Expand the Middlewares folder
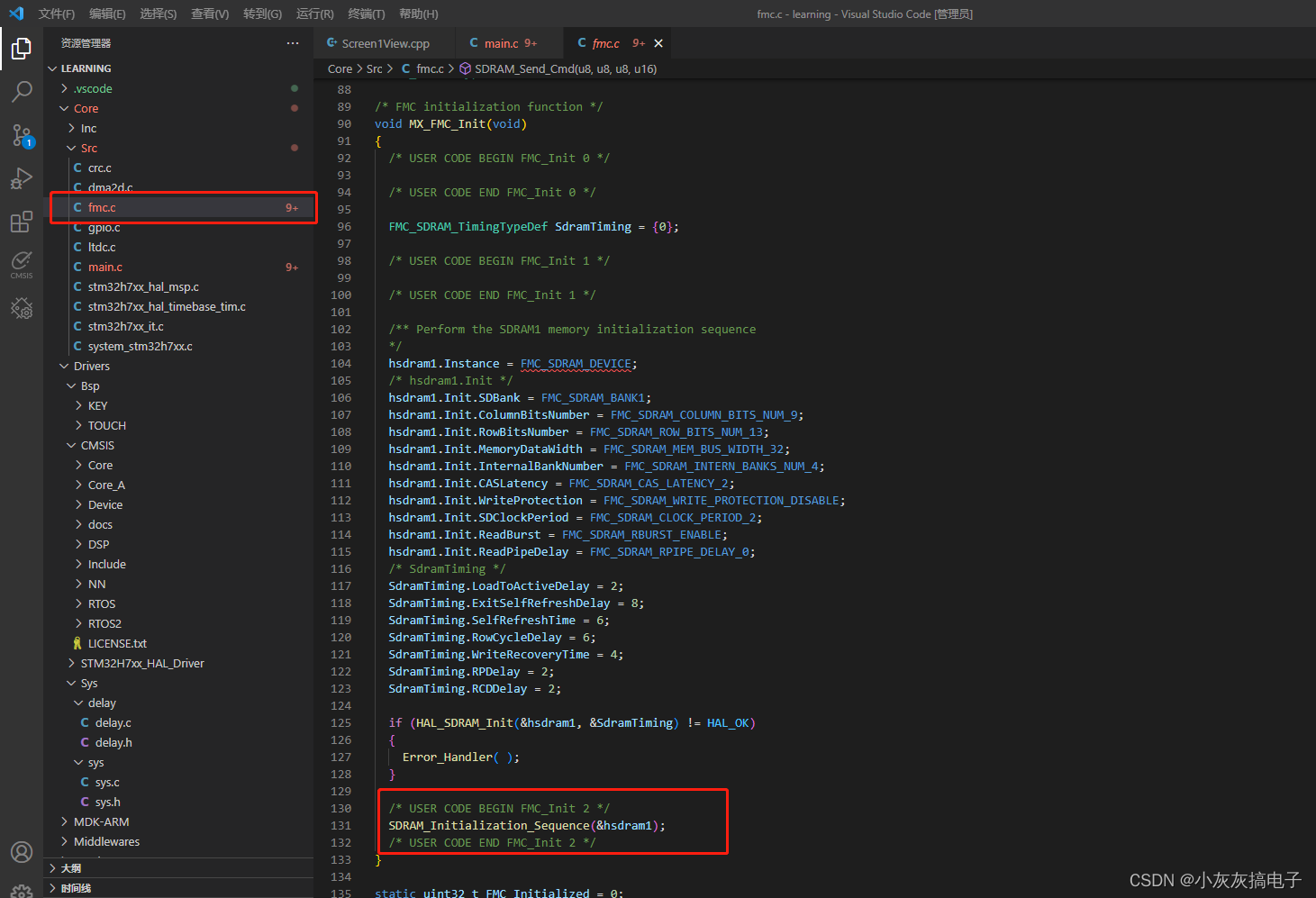Screen dimensions: 1316x898 pyautogui.click(x=106, y=841)
